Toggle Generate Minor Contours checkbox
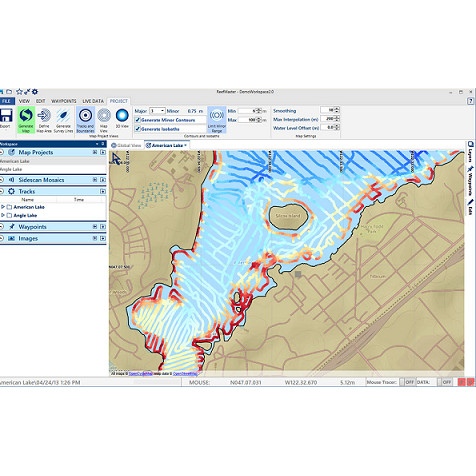Screen dimensions: 476x476 coord(137,120)
